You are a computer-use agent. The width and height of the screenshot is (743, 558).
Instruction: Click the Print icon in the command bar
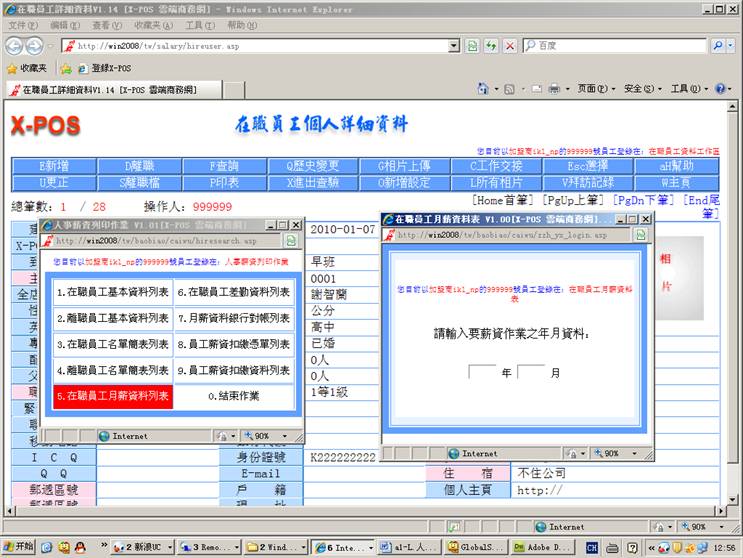(554, 89)
